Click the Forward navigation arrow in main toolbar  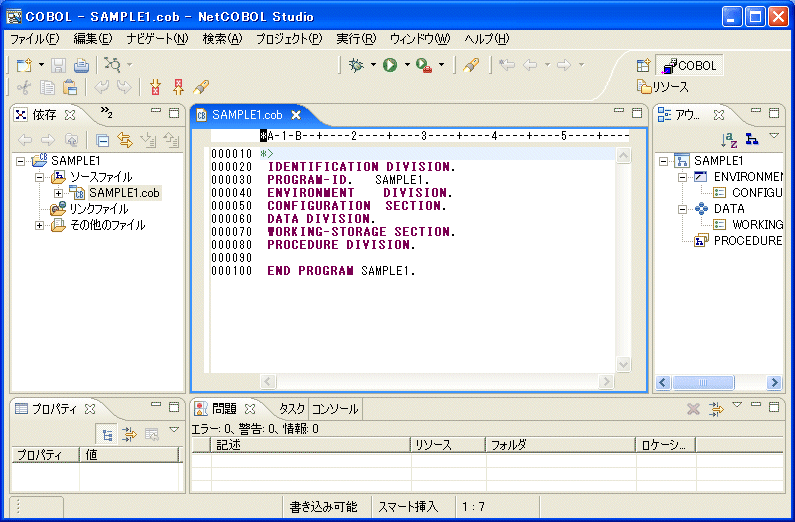(564, 65)
